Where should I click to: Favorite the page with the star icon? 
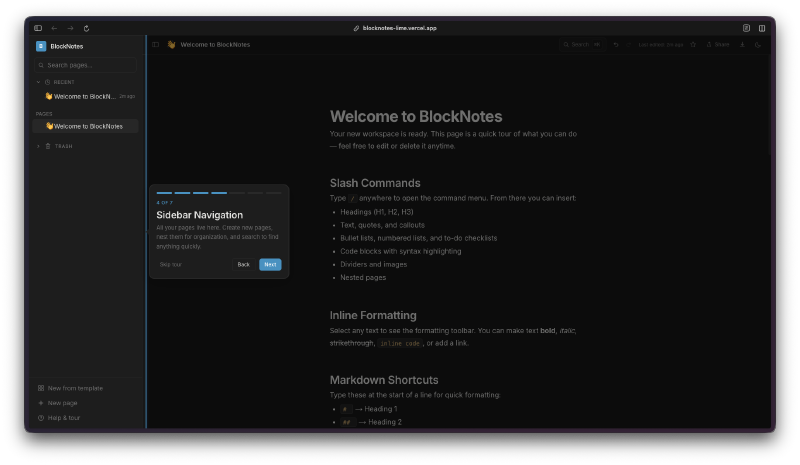(x=693, y=44)
